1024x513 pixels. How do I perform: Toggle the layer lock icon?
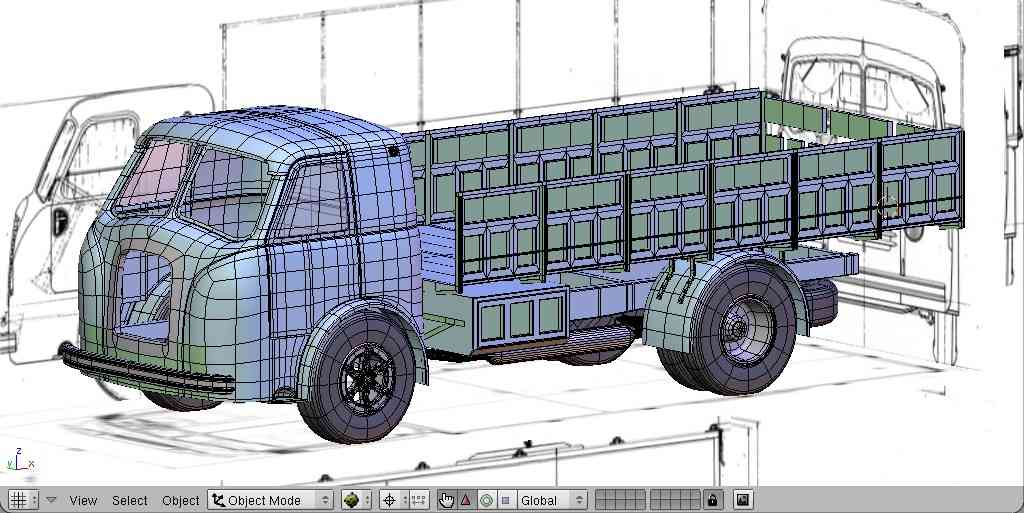[x=712, y=501]
